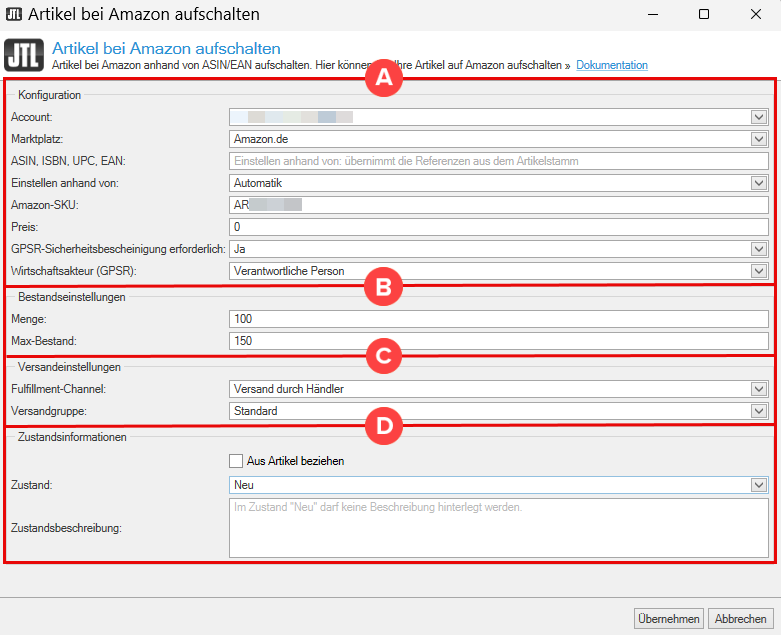Click the Max-Bestand input field
This screenshot has width=781, height=635.
(498, 341)
